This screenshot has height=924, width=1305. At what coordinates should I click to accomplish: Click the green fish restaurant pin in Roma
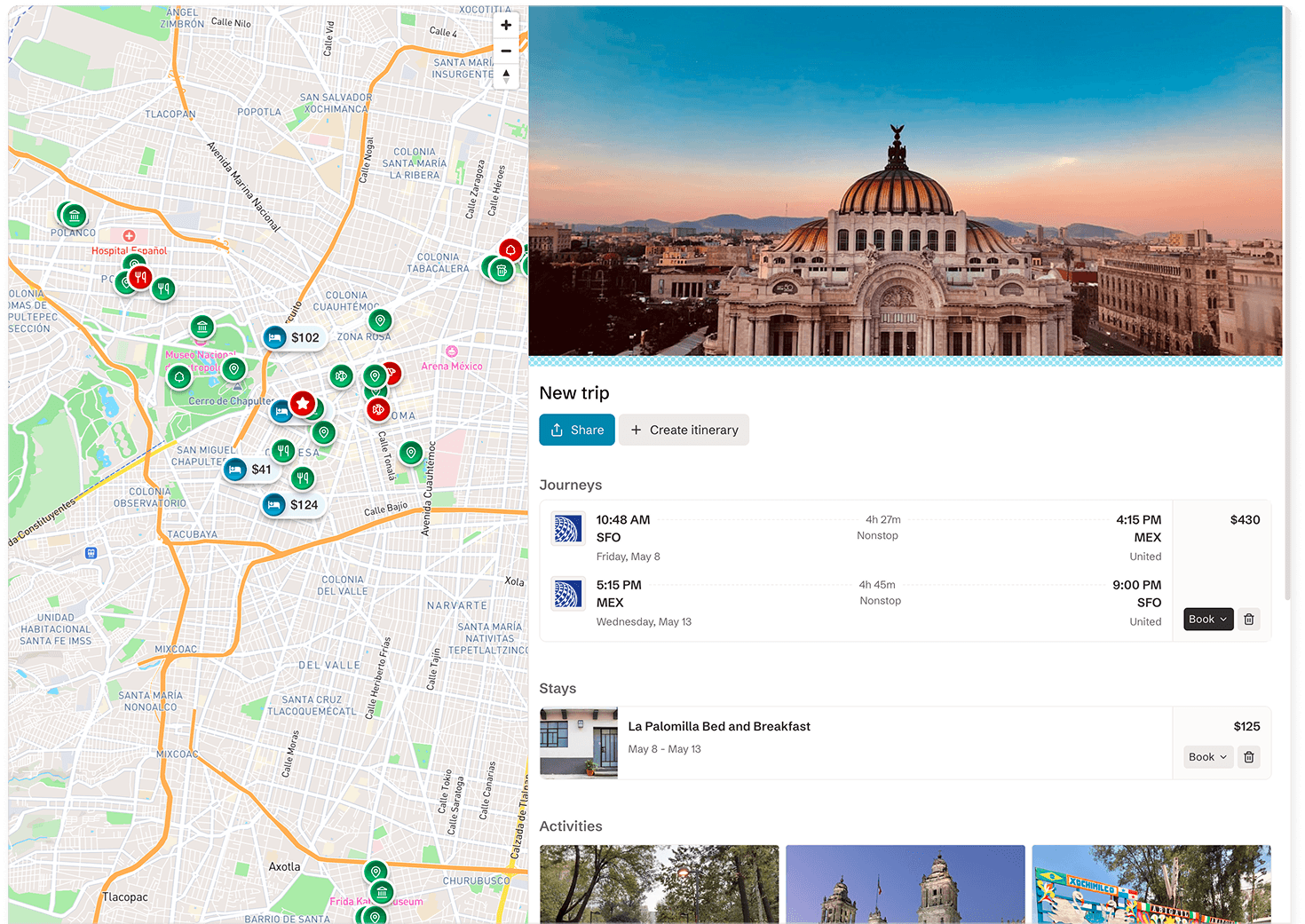click(341, 375)
